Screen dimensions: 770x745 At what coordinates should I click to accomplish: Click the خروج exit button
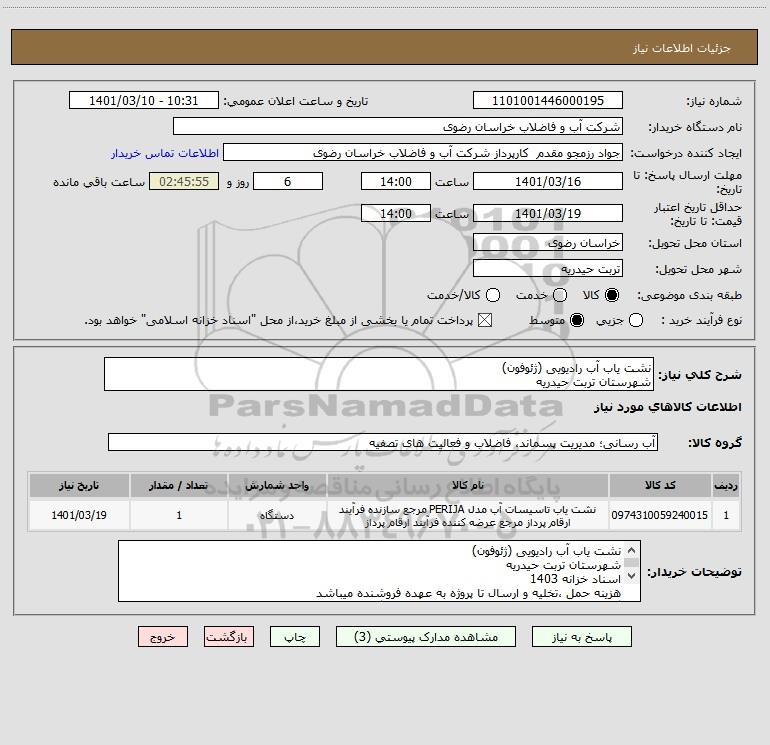tap(163, 637)
